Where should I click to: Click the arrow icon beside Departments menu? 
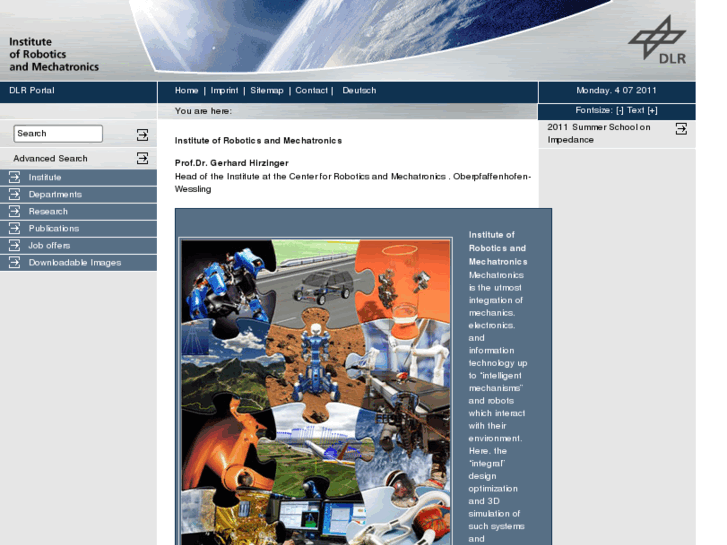(x=14, y=194)
